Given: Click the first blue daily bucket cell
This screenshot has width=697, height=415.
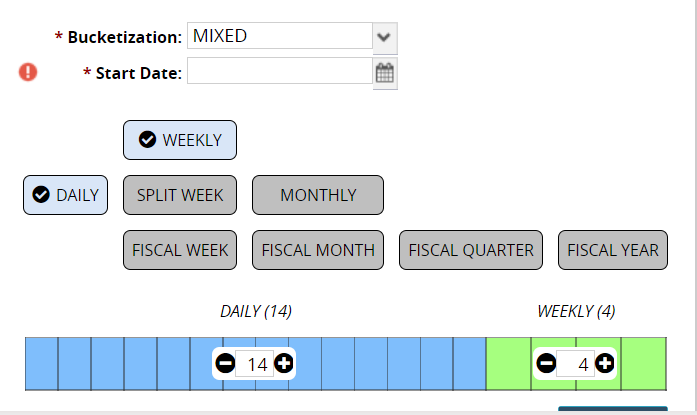Looking at the screenshot, I should (41, 363).
